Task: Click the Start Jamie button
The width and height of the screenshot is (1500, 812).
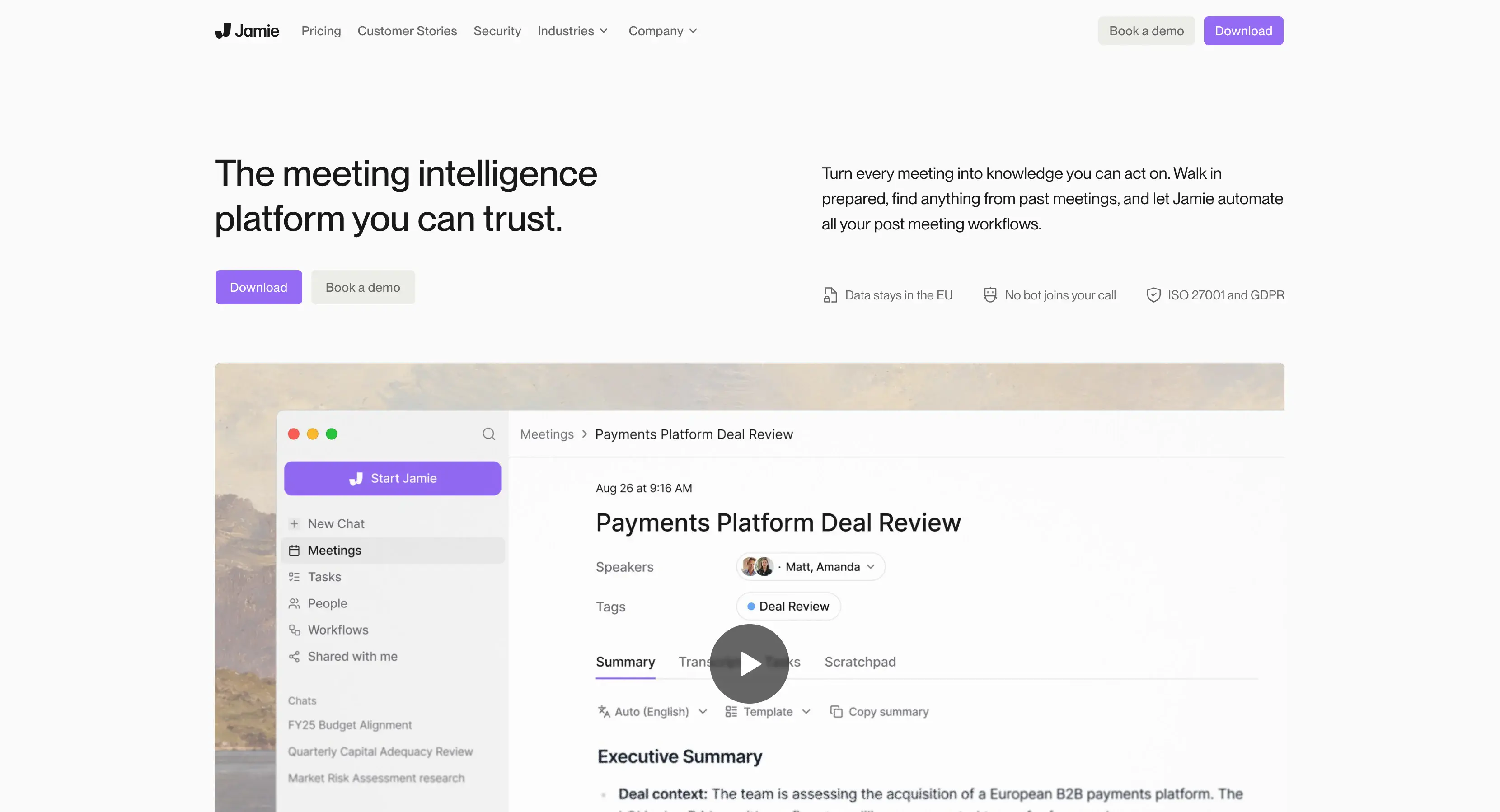Action: click(393, 478)
